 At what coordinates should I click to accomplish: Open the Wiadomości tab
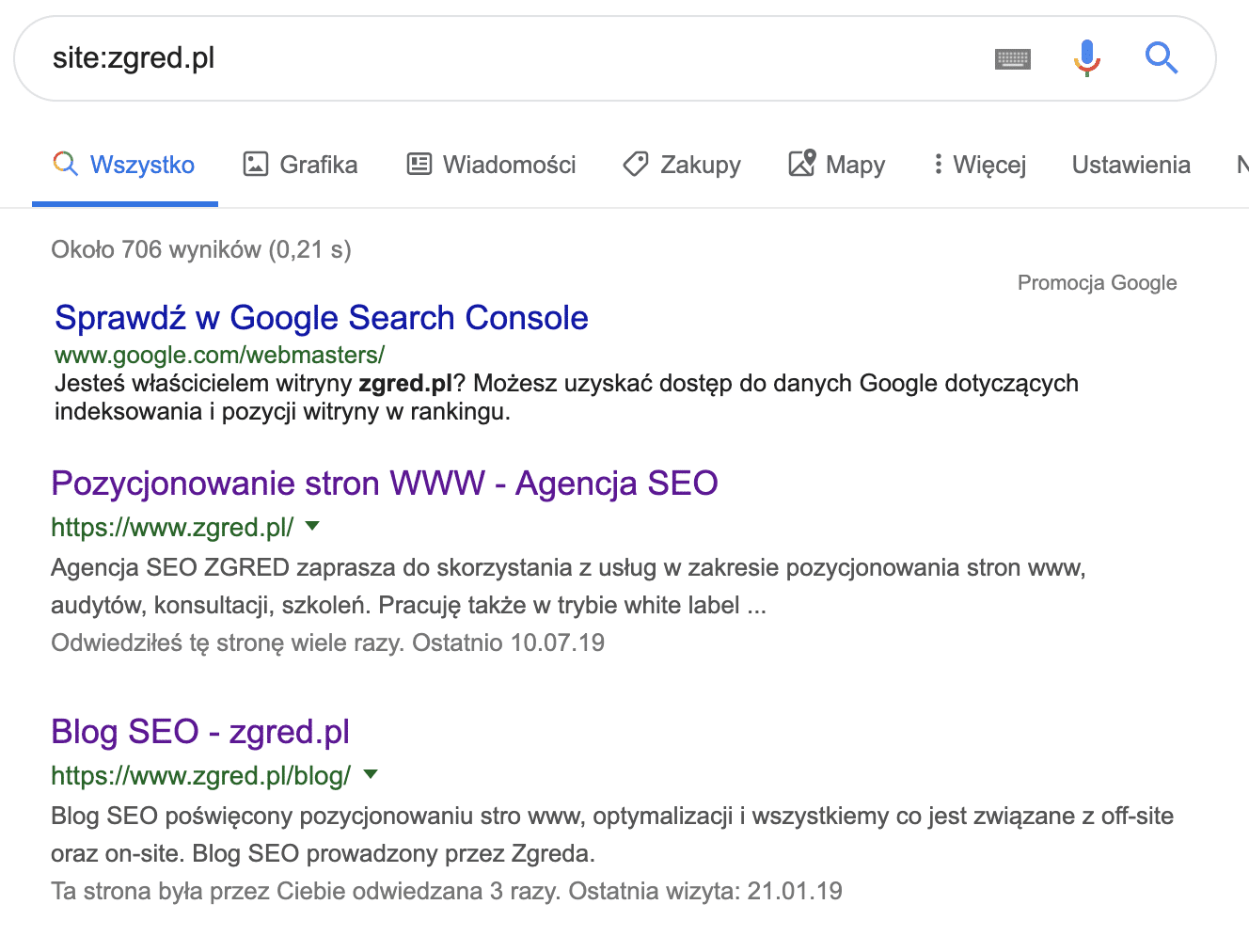click(x=509, y=165)
